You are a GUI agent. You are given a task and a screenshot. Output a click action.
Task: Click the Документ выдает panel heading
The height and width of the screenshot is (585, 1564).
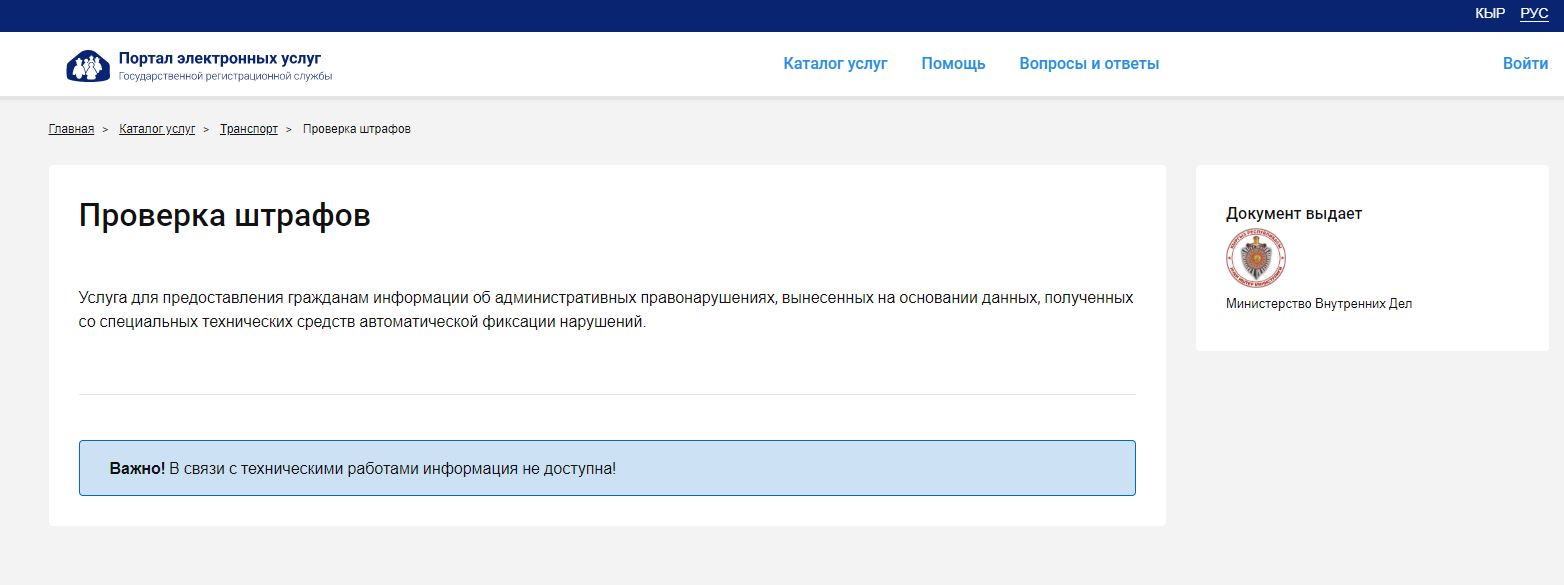pos(1293,213)
